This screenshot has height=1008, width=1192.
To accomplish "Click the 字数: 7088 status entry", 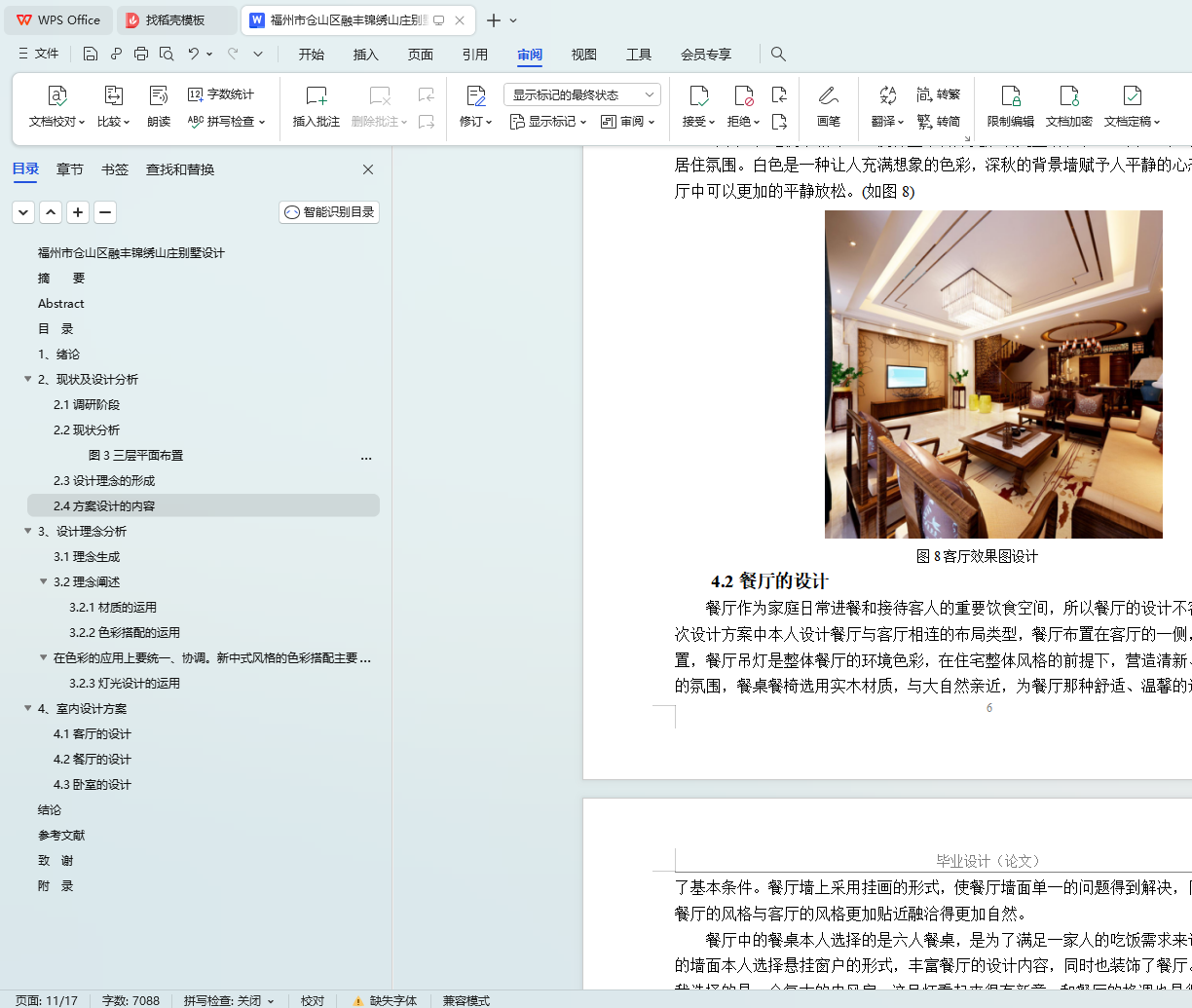I will (x=130, y=1000).
